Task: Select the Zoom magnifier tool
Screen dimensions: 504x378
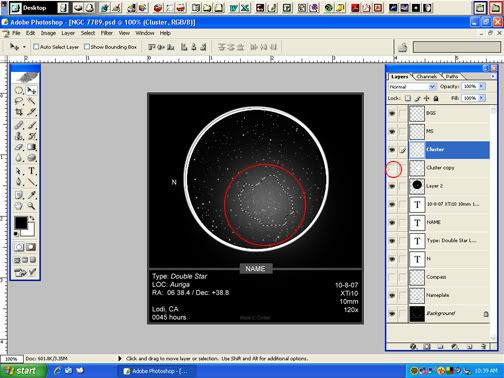Action: click(31, 206)
